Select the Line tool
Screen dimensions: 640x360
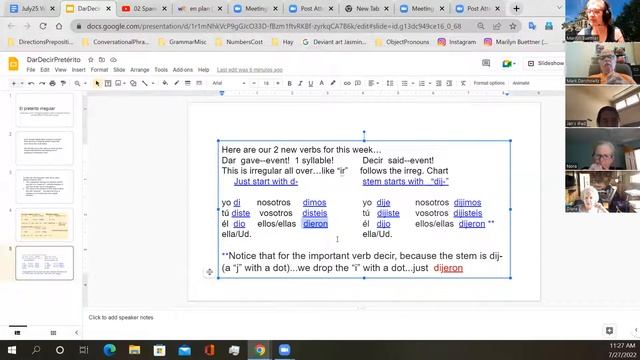(x=144, y=83)
